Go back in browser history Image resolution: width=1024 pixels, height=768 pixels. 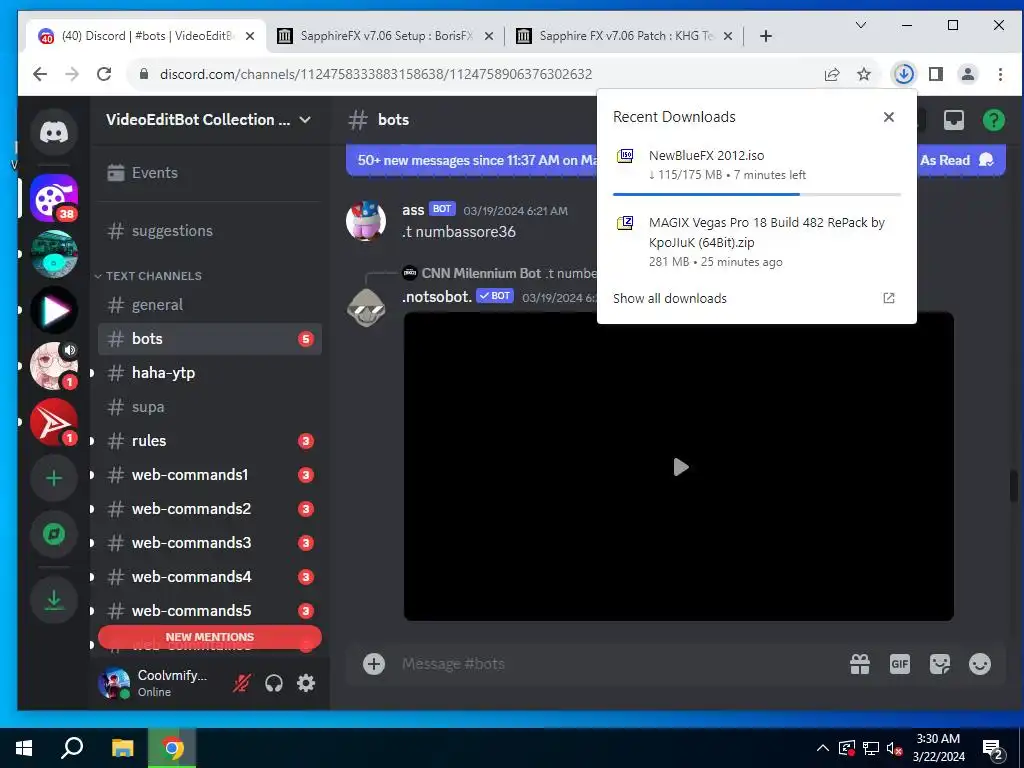tap(40, 74)
